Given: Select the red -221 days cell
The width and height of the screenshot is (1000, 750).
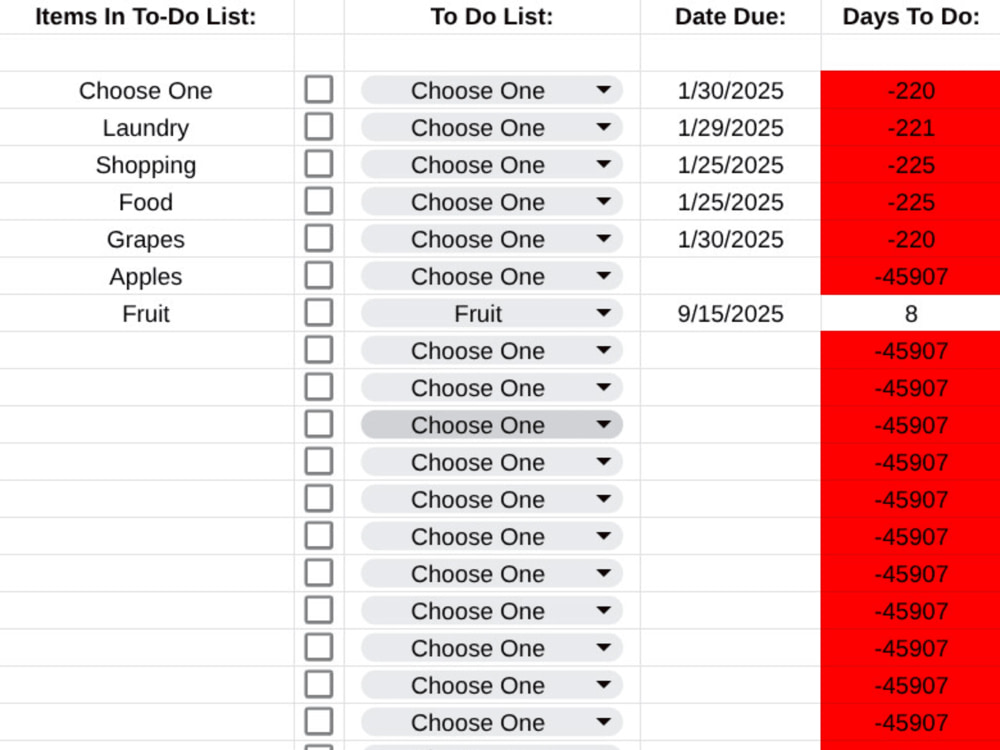Looking at the screenshot, I should tap(911, 128).
